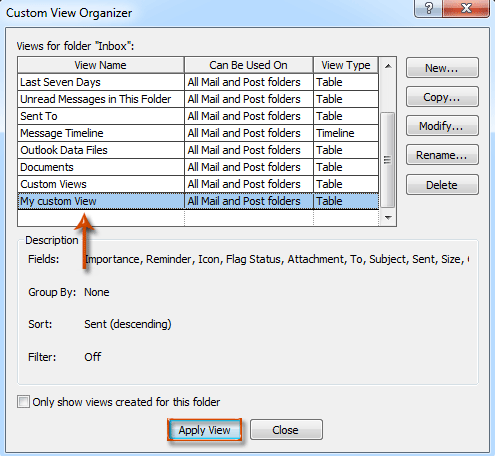Click the Apply View button
495x456 pixels.
204,430
